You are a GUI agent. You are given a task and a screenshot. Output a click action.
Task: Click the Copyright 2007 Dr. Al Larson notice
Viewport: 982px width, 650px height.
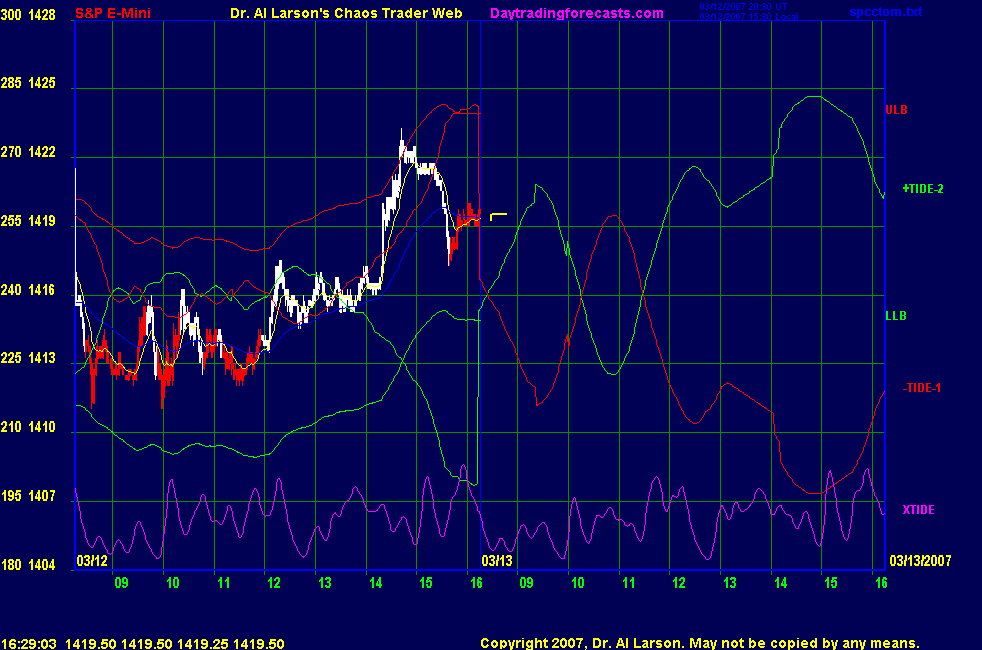tap(699, 644)
